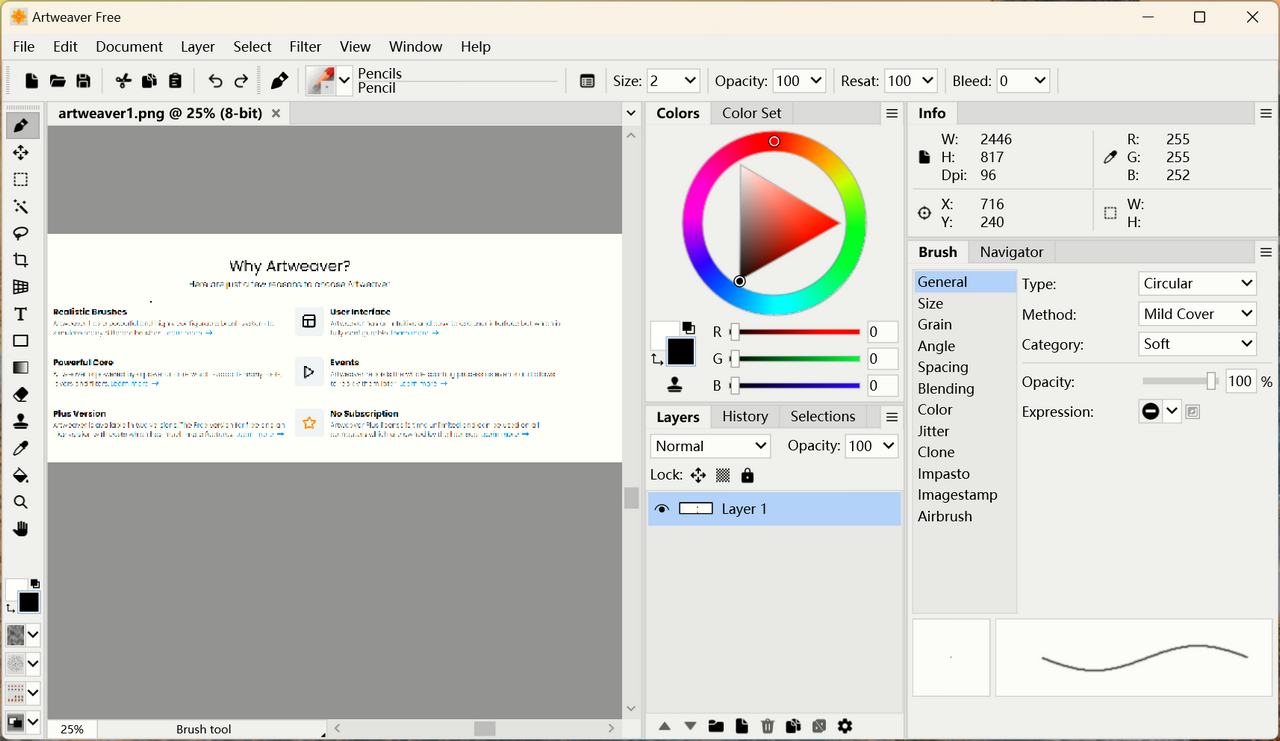1280x741 pixels.
Task: Select Blending in the Brush properties list
Action: [x=944, y=388]
